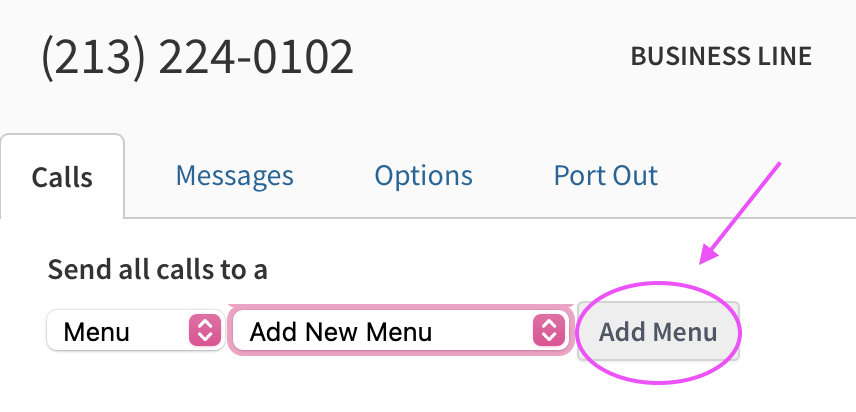The height and width of the screenshot is (412, 856).
Task: Expand the Add New Menu dropdown
Action: pos(400,331)
